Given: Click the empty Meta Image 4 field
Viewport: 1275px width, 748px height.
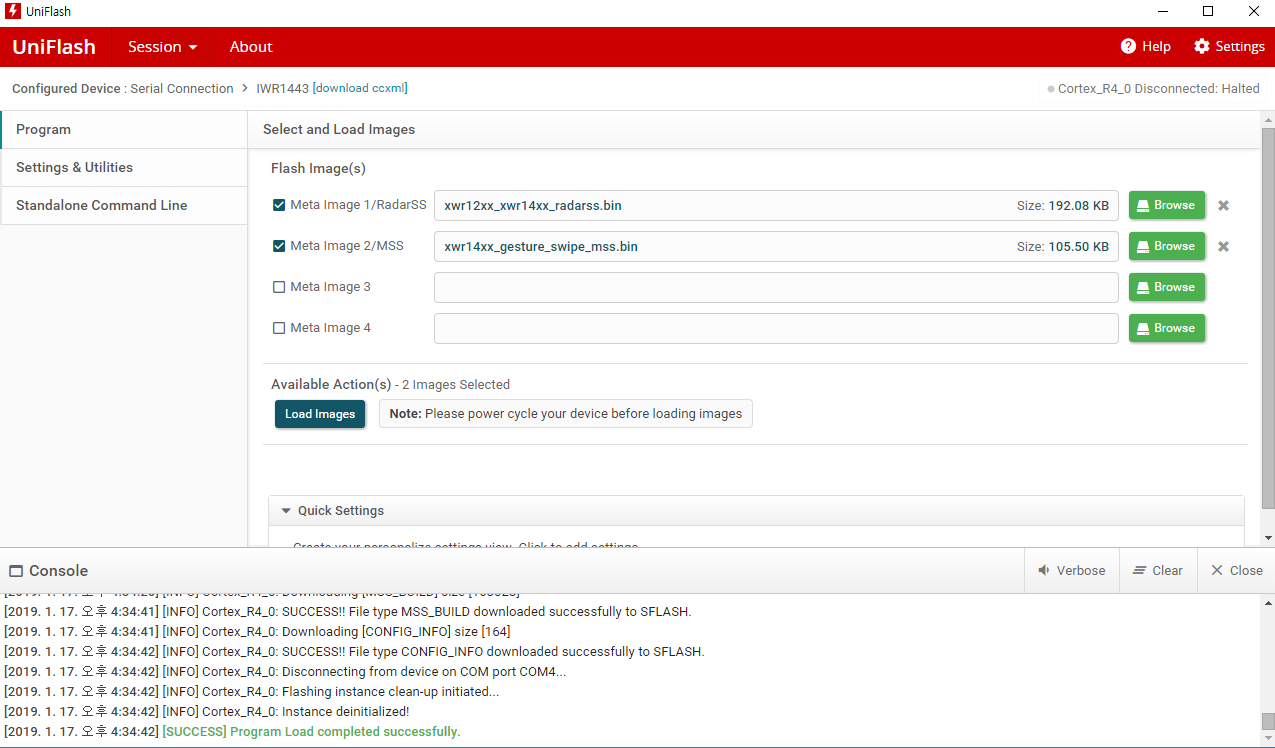Looking at the screenshot, I should [776, 329].
